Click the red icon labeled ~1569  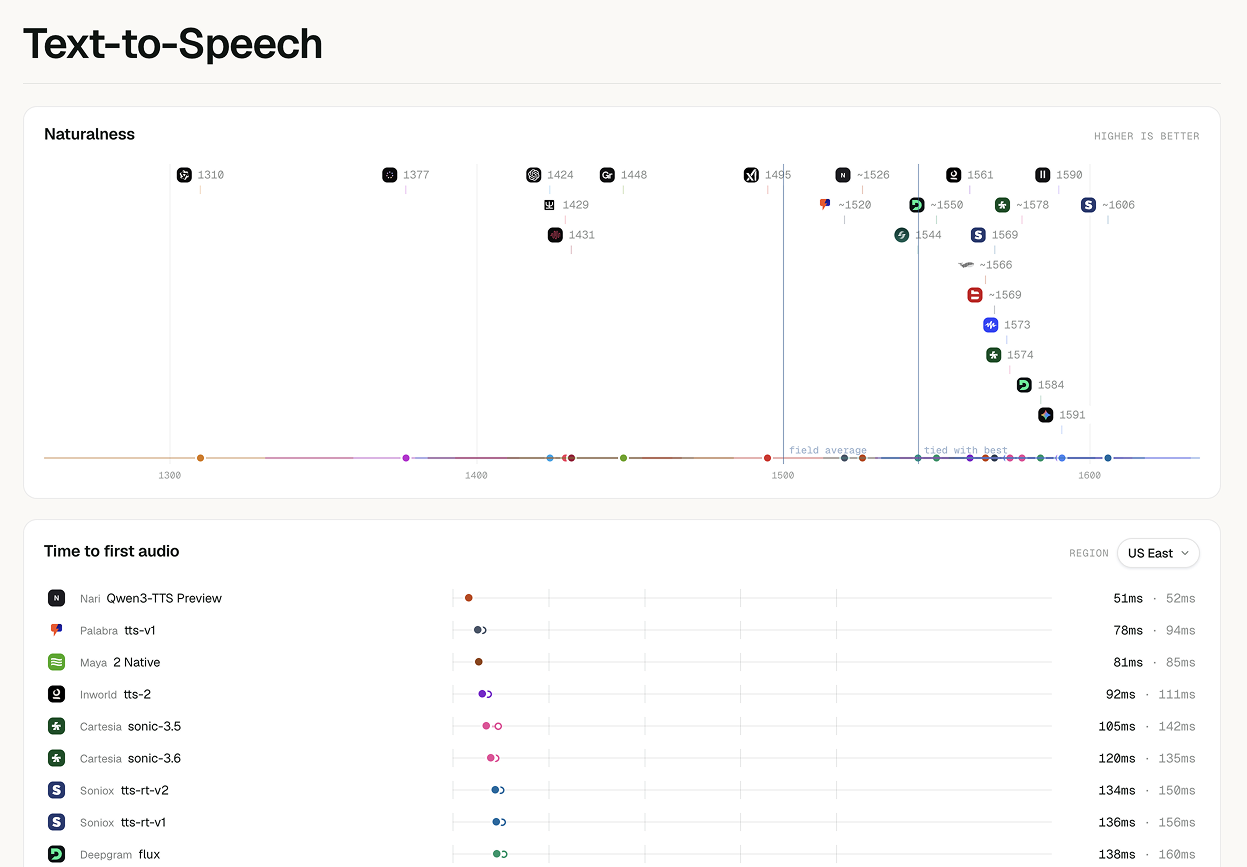pos(975,295)
